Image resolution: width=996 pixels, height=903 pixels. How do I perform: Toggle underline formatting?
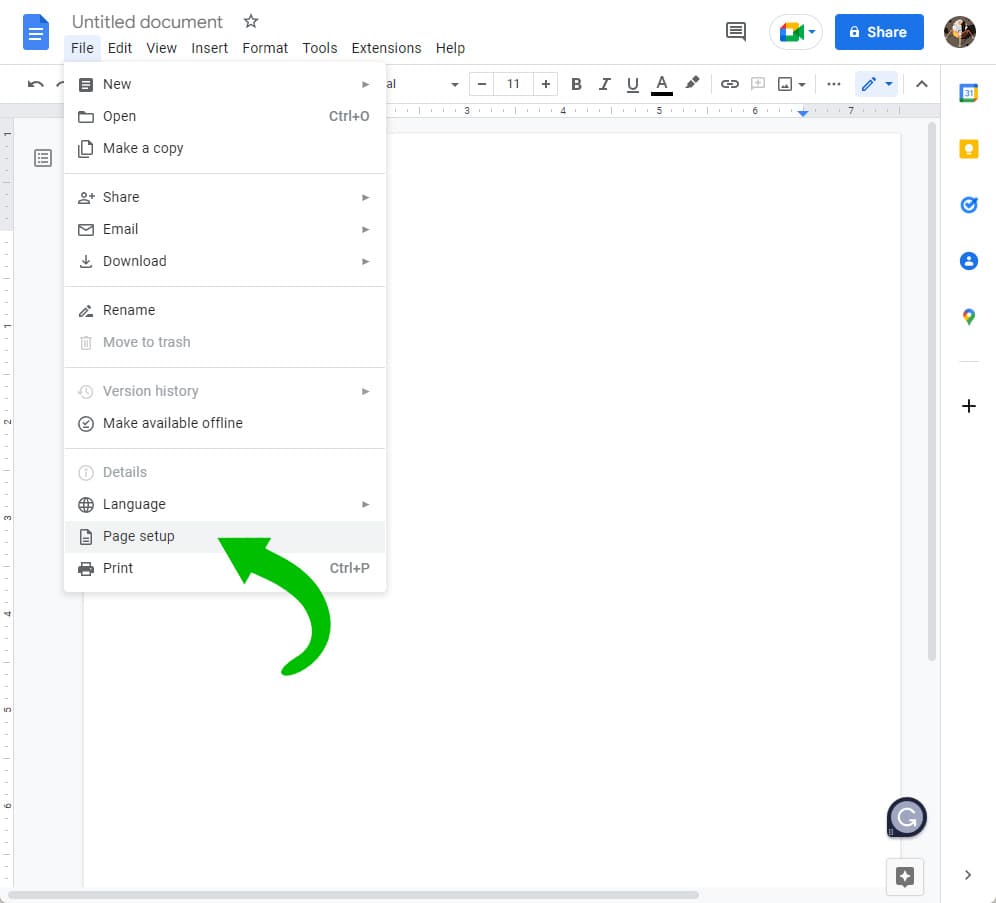pyautogui.click(x=632, y=84)
